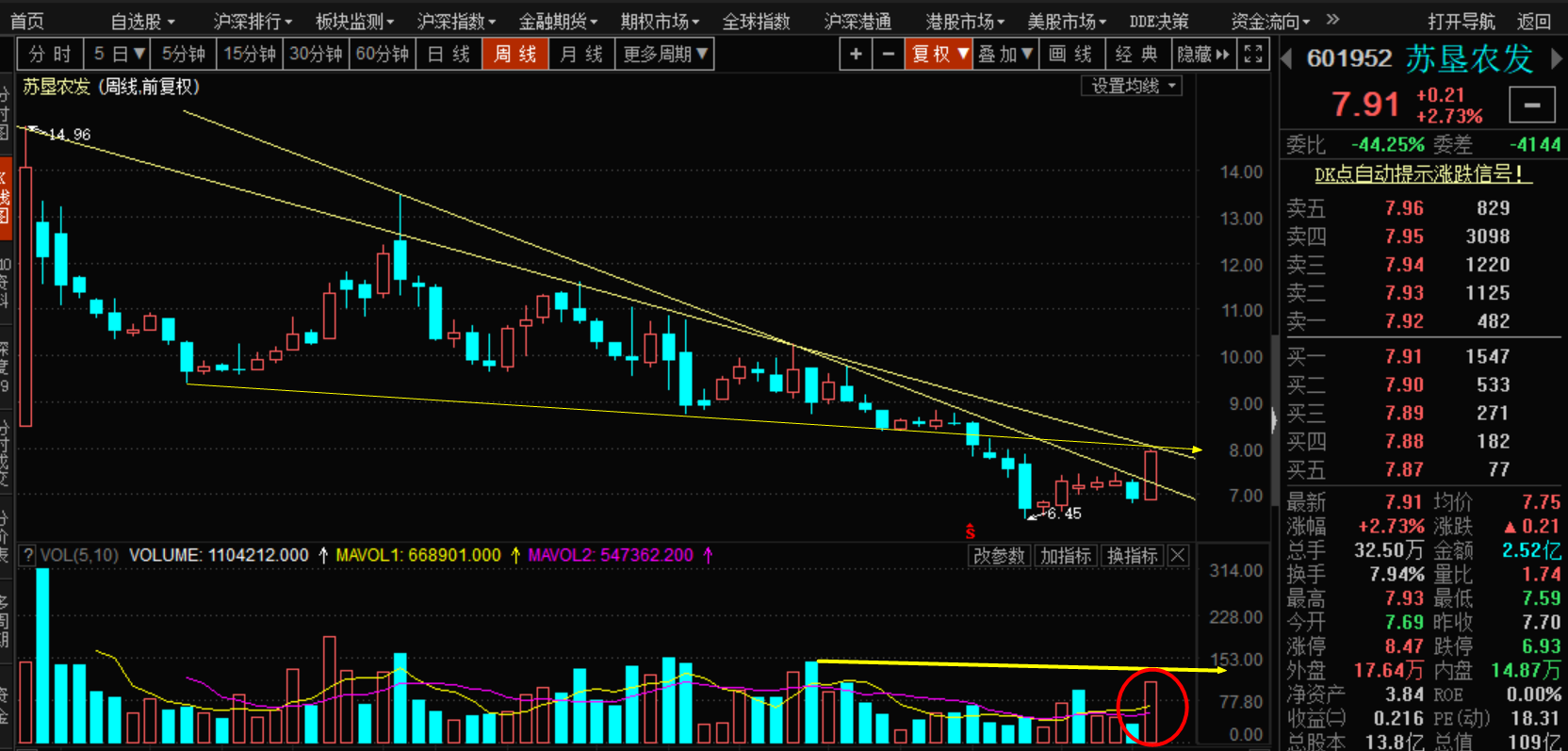The height and width of the screenshot is (751, 1568).
Task: Click 改参数 modify parameters button
Action: (999, 556)
